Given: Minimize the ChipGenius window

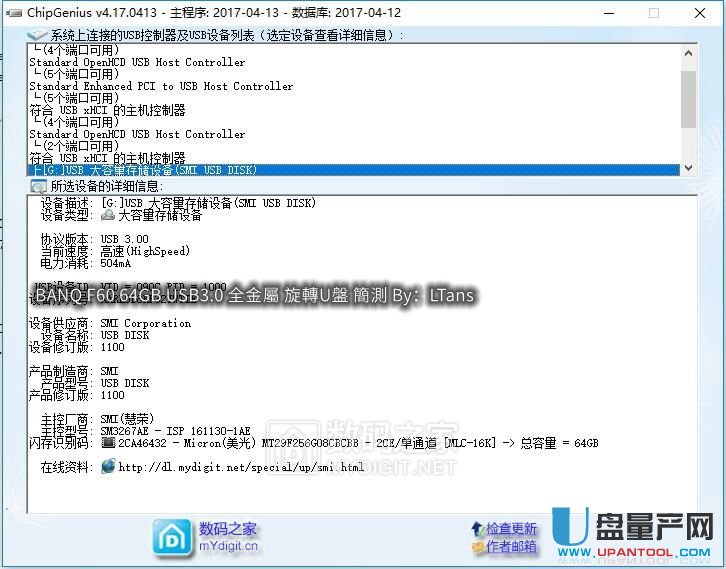Looking at the screenshot, I should coord(609,13).
